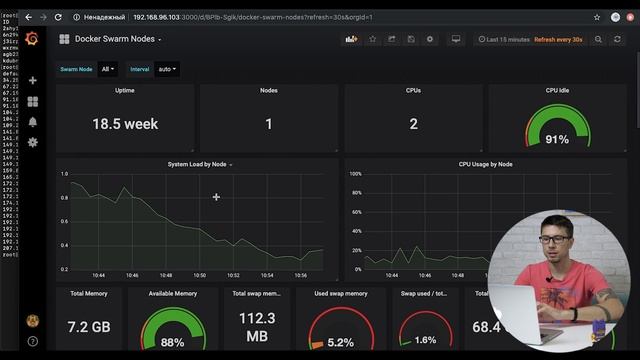The width and height of the screenshot is (640, 360).
Task: Click the CPUs panel title
Action: click(413, 90)
